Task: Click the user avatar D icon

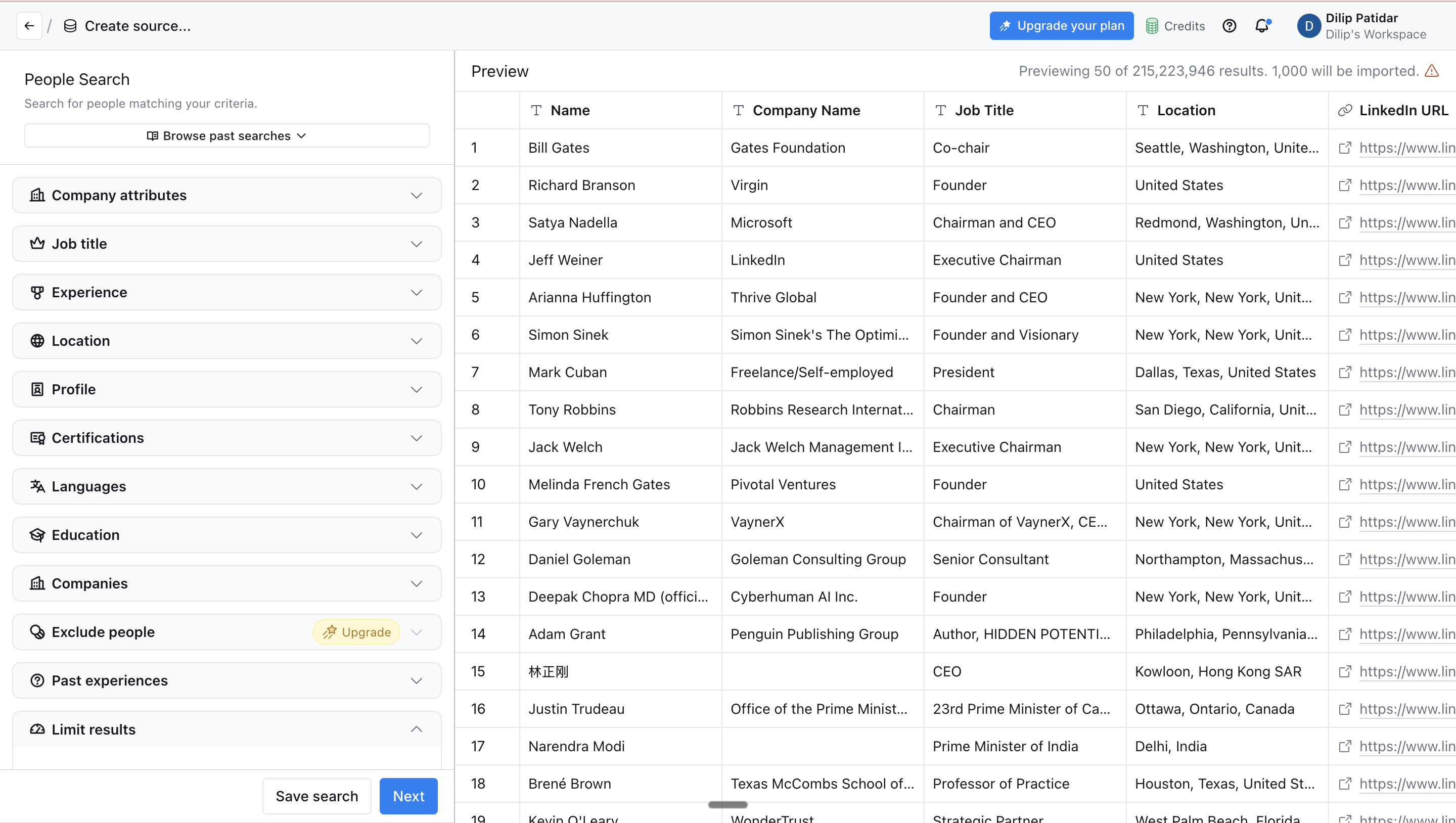Action: tap(1308, 26)
